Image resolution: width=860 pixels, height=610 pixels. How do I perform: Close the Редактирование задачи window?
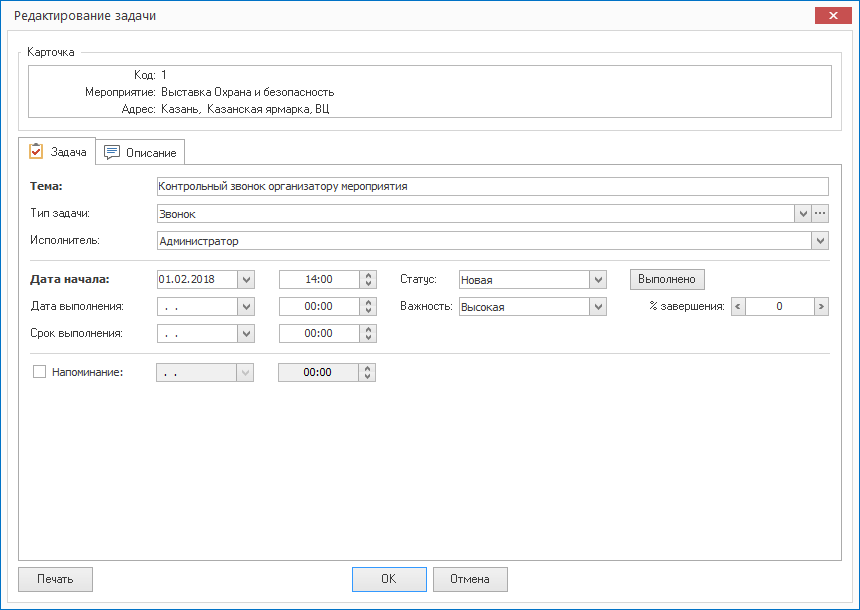pos(833,15)
